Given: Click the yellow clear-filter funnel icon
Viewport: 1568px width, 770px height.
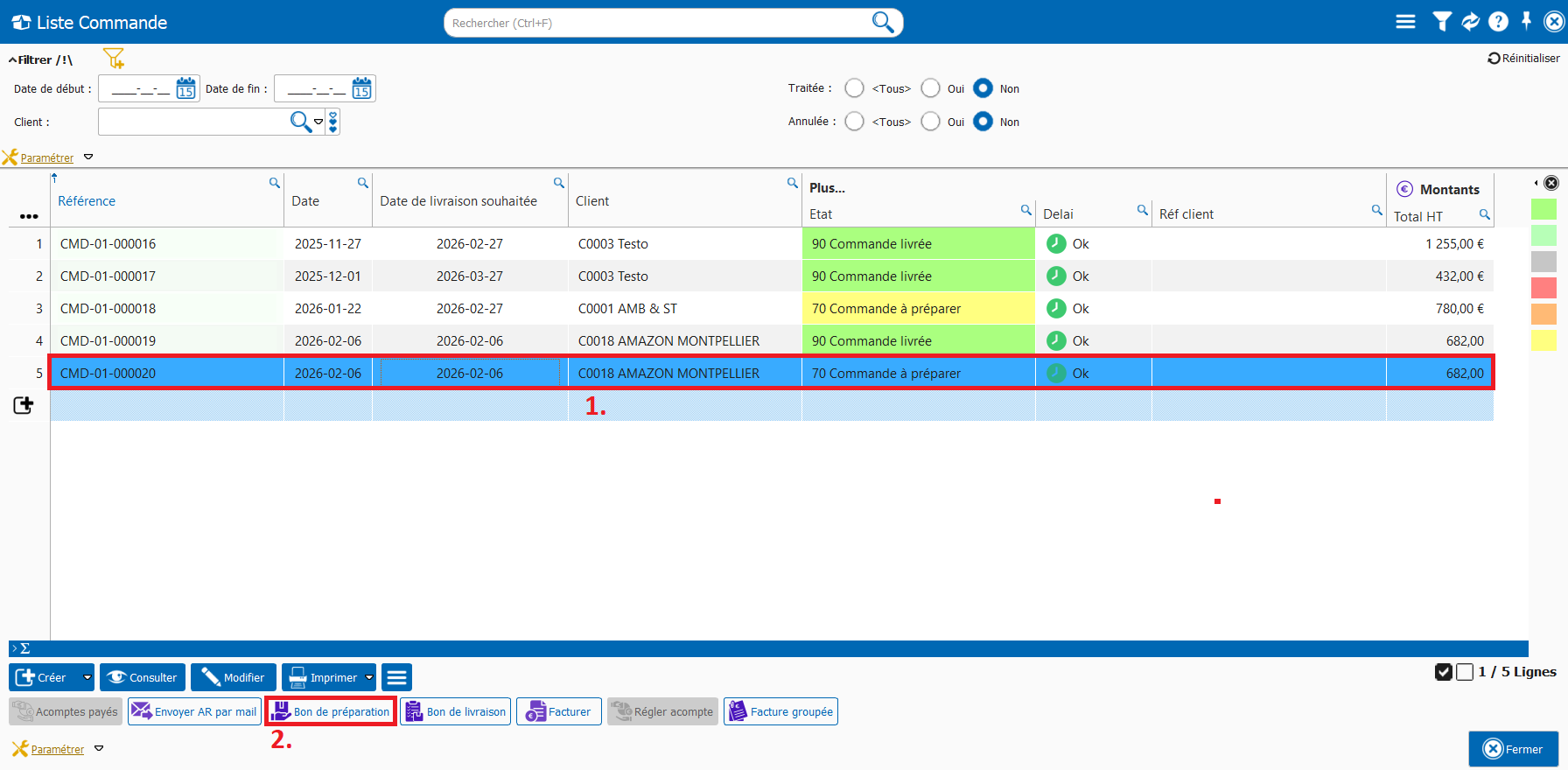Looking at the screenshot, I should click(x=114, y=59).
